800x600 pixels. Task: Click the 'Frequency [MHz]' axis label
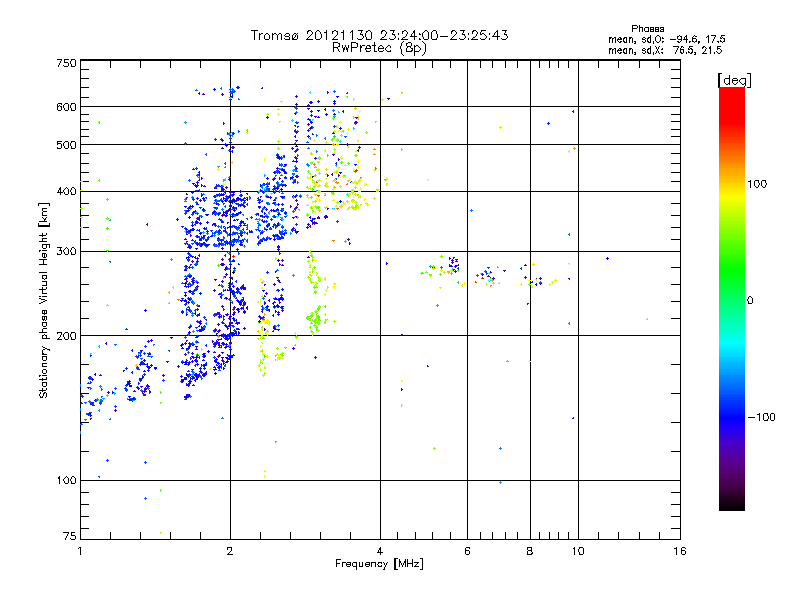pos(379,564)
